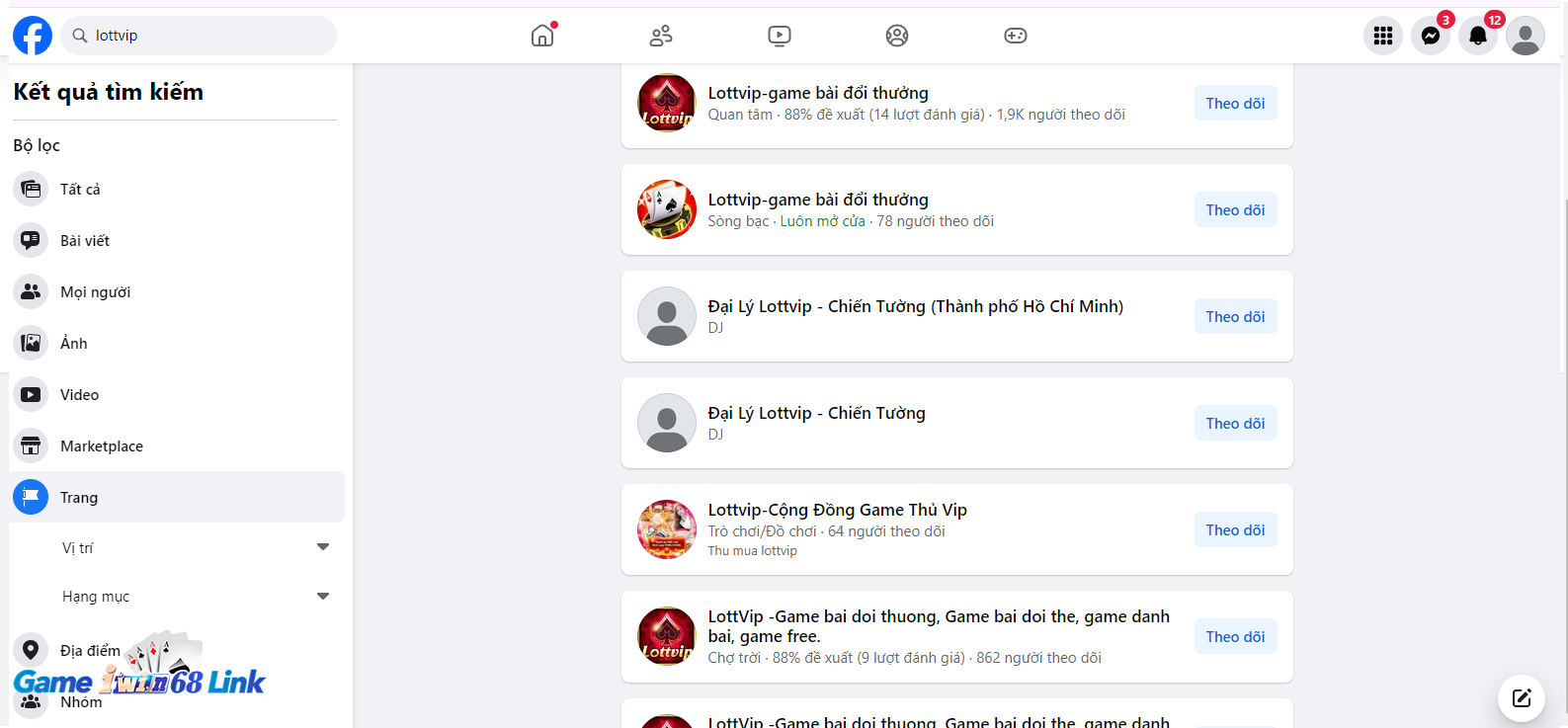1568x728 pixels.
Task: Open 'LottVip -Game bai doi thuong' Chợ trời title
Action: coord(939,626)
